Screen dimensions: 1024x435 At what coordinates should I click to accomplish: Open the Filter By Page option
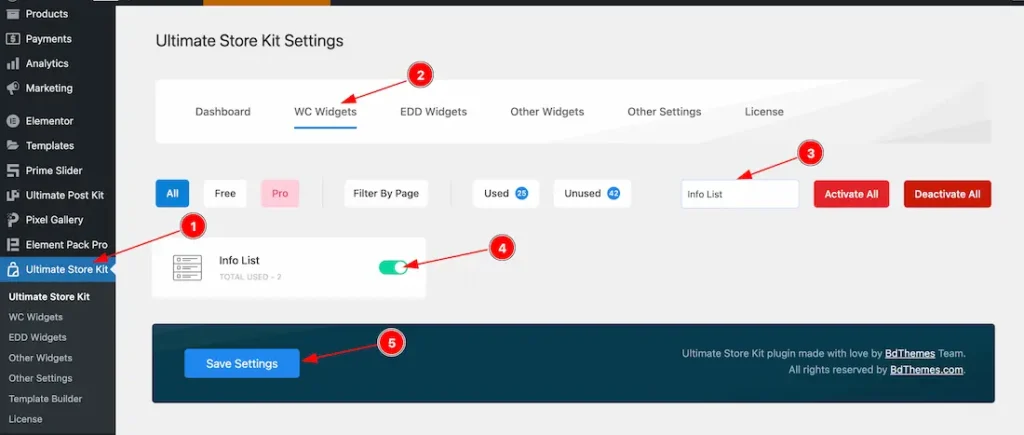tap(386, 193)
